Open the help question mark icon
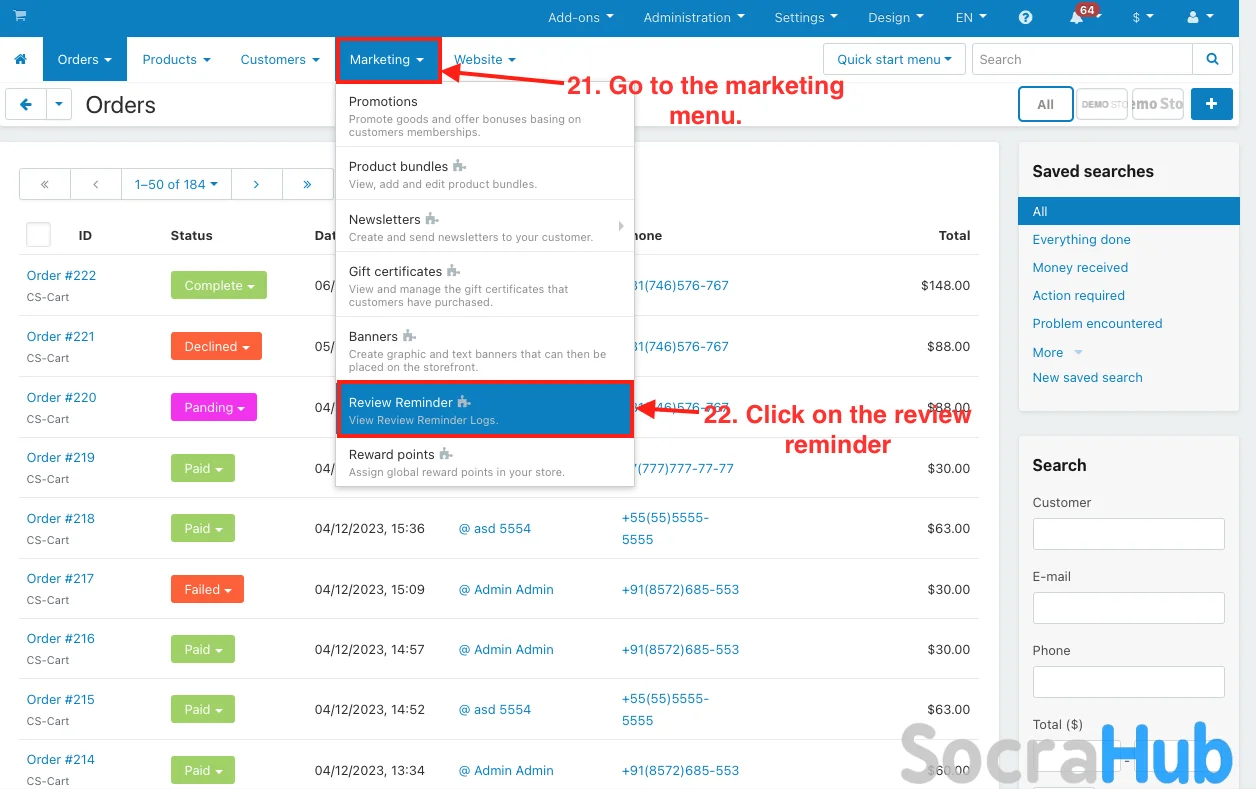The height and width of the screenshot is (789, 1256). click(1025, 18)
